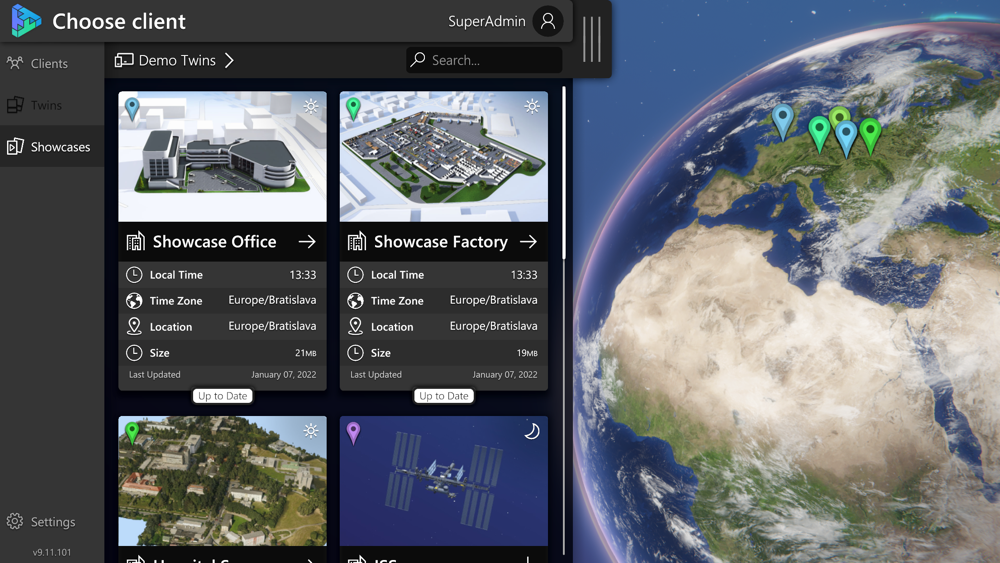Click the Showcase Factory title text
This screenshot has width=1000, height=563.
[441, 242]
